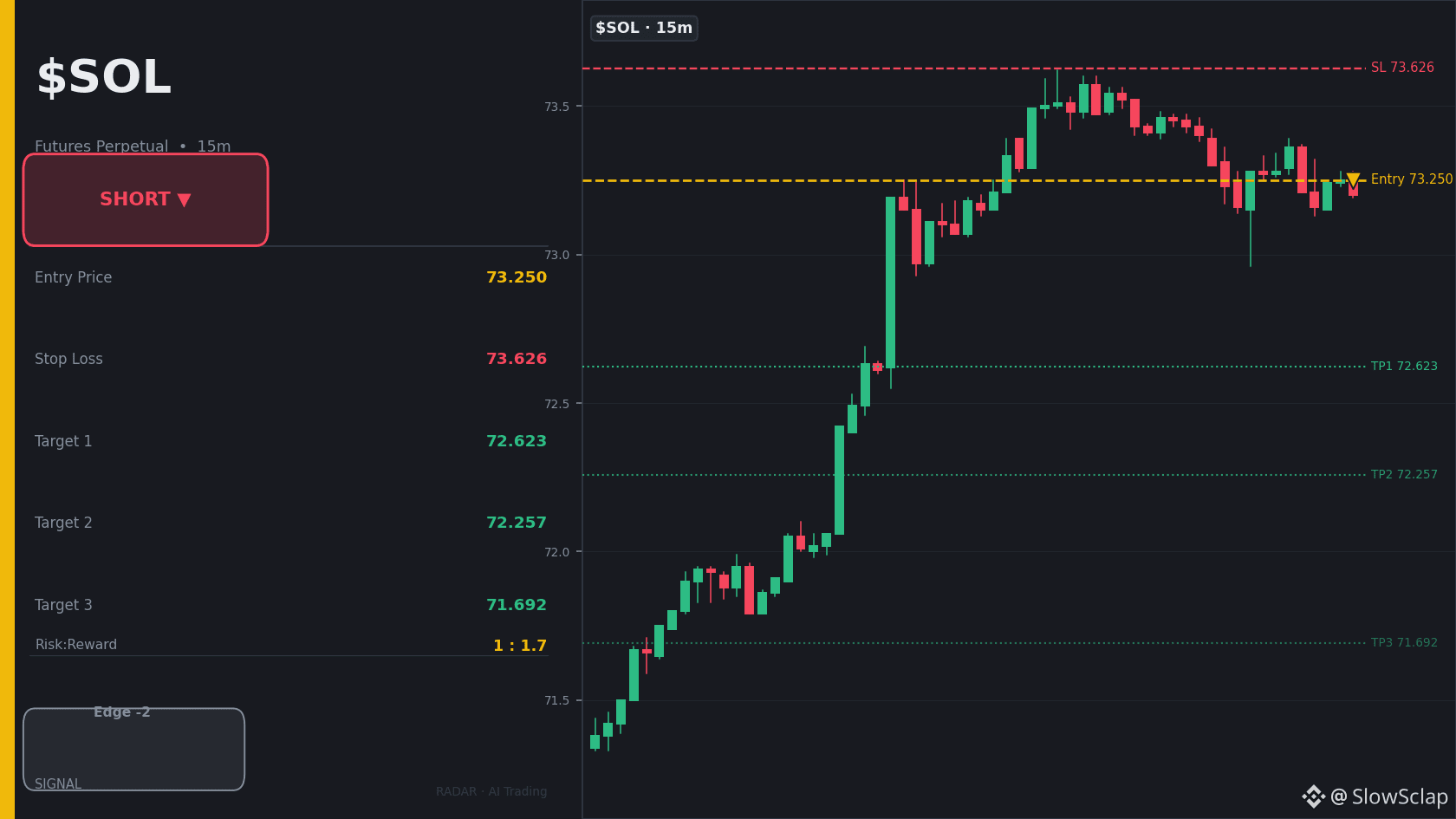
Task: Click the TP3 71.692 chart label
Action: pos(1404,643)
